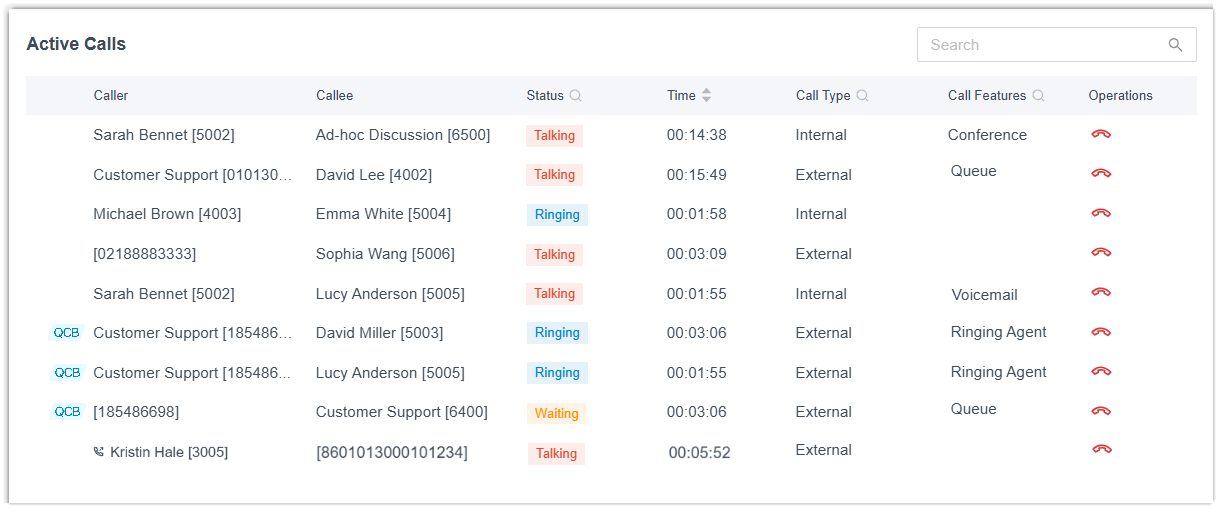The image size is (1222, 512).
Task: Sort calls by the Time column
Action: click(x=706, y=96)
